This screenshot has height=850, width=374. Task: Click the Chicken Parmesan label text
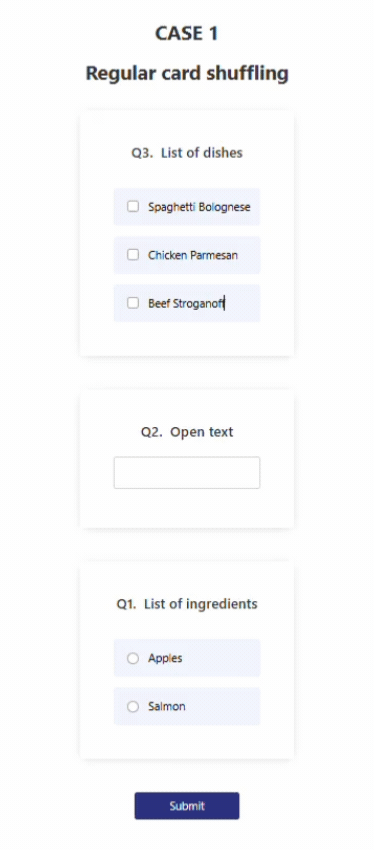tap(193, 255)
